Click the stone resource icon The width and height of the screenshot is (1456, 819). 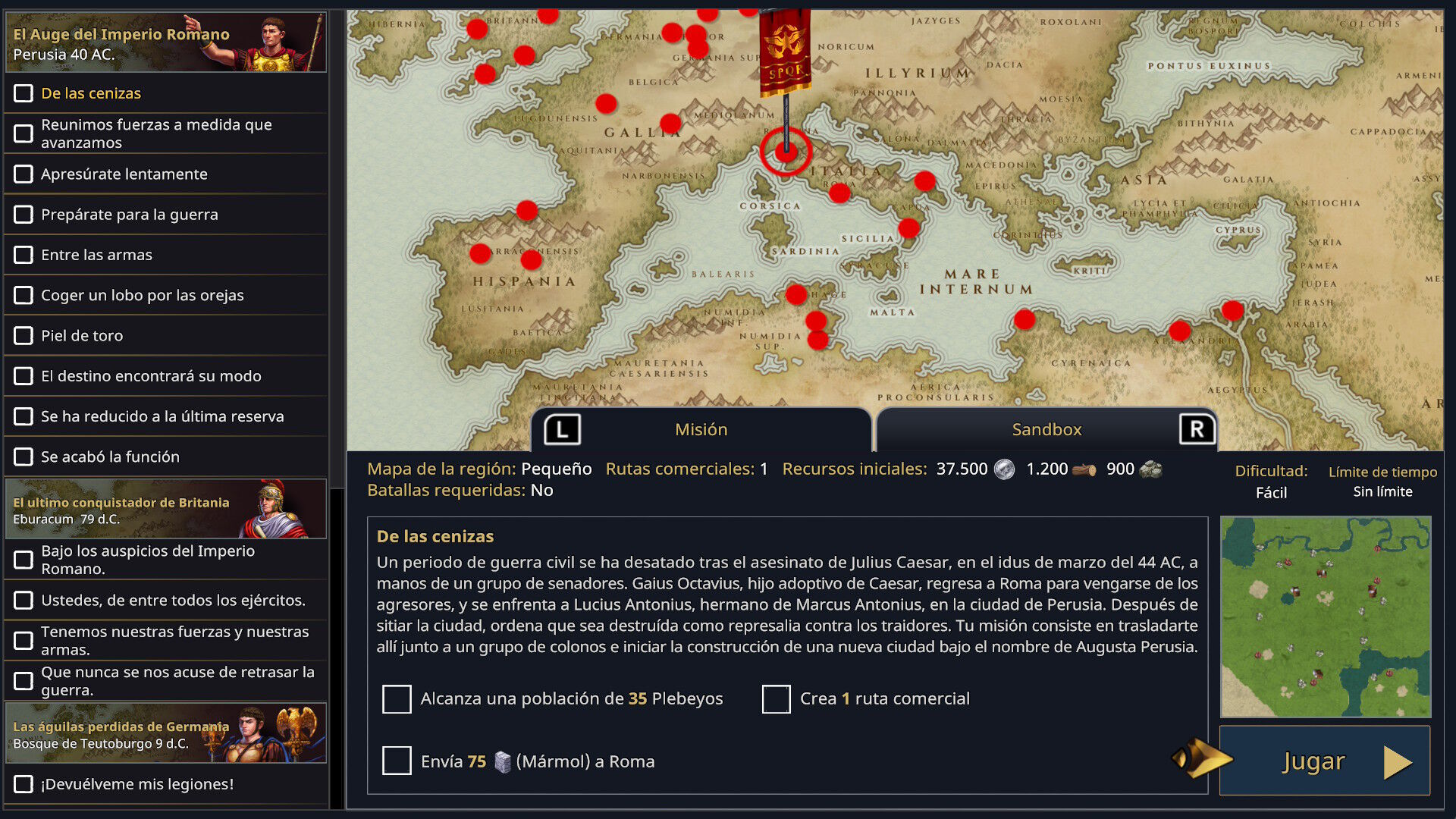click(1151, 469)
